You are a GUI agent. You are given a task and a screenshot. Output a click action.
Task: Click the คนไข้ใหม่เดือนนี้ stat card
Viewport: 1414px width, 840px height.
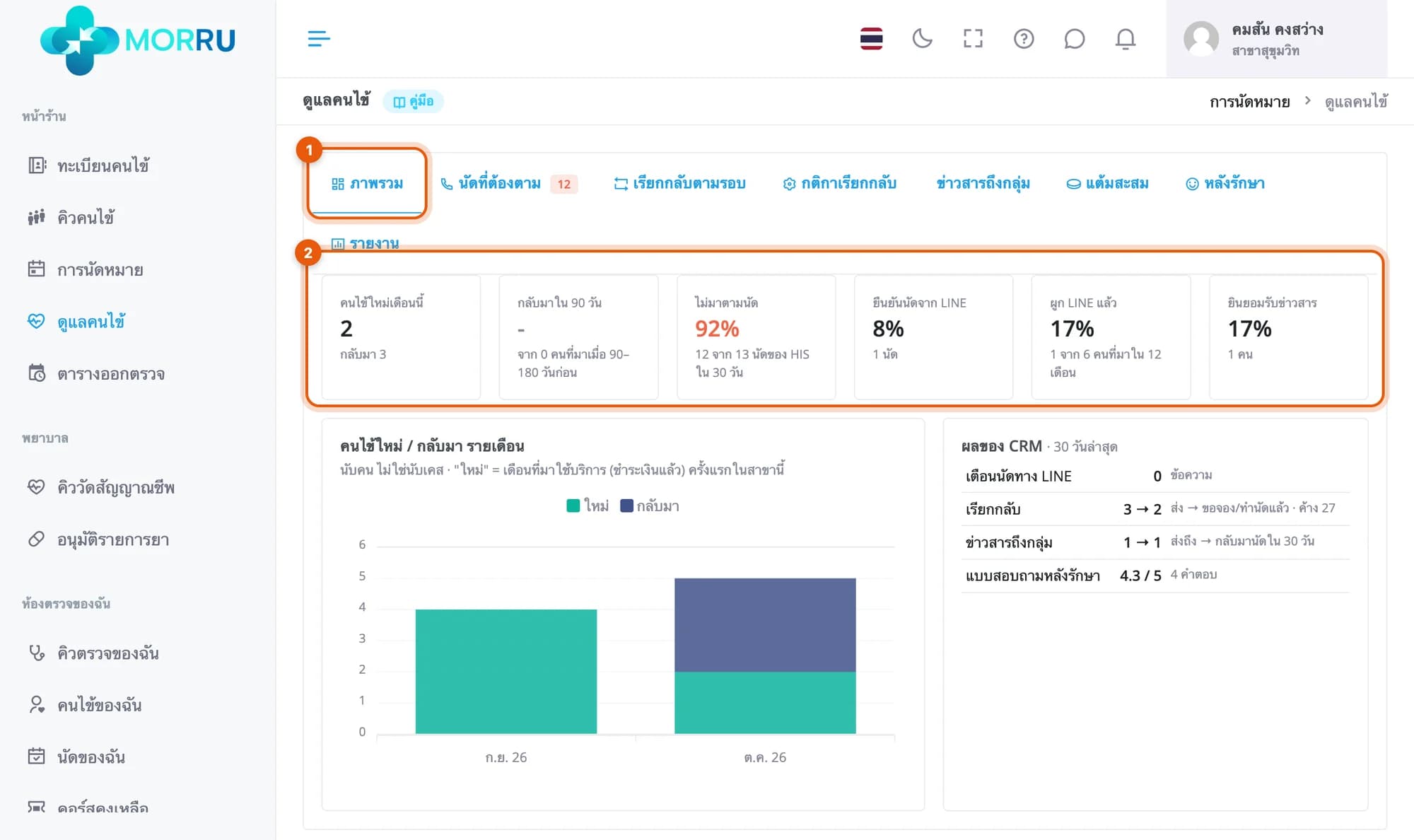pos(401,337)
